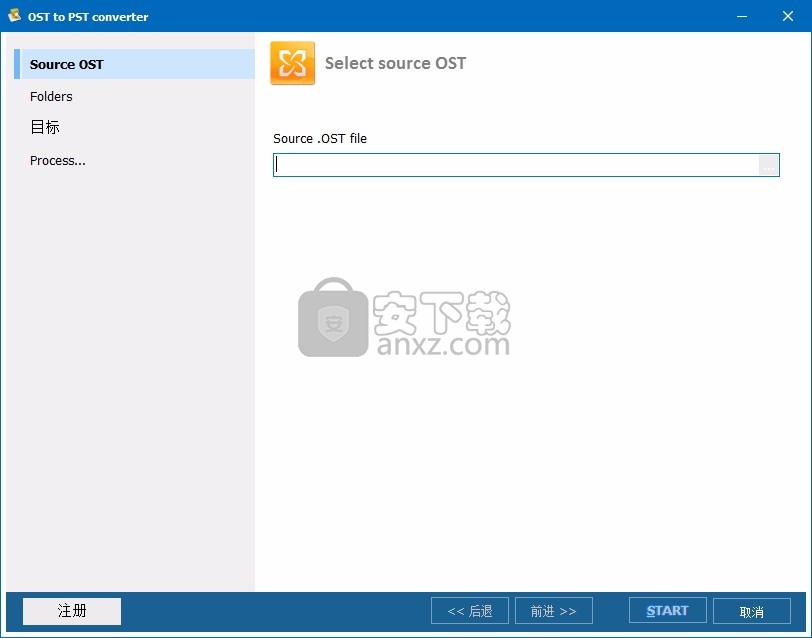Click the << 后退 back button
This screenshot has width=812, height=638.
coord(470,611)
